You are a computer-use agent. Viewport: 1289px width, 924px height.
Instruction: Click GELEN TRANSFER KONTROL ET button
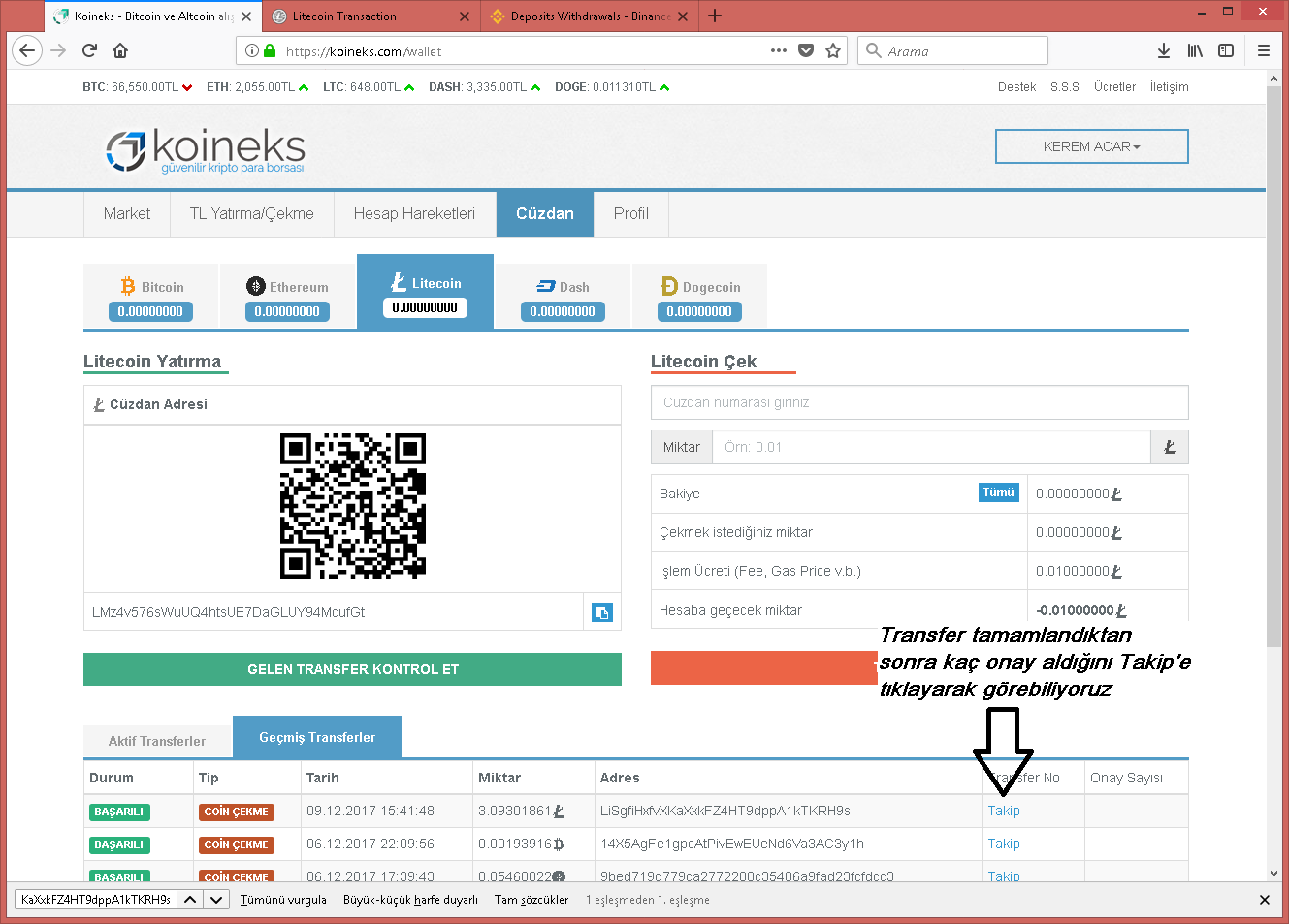tap(352, 669)
